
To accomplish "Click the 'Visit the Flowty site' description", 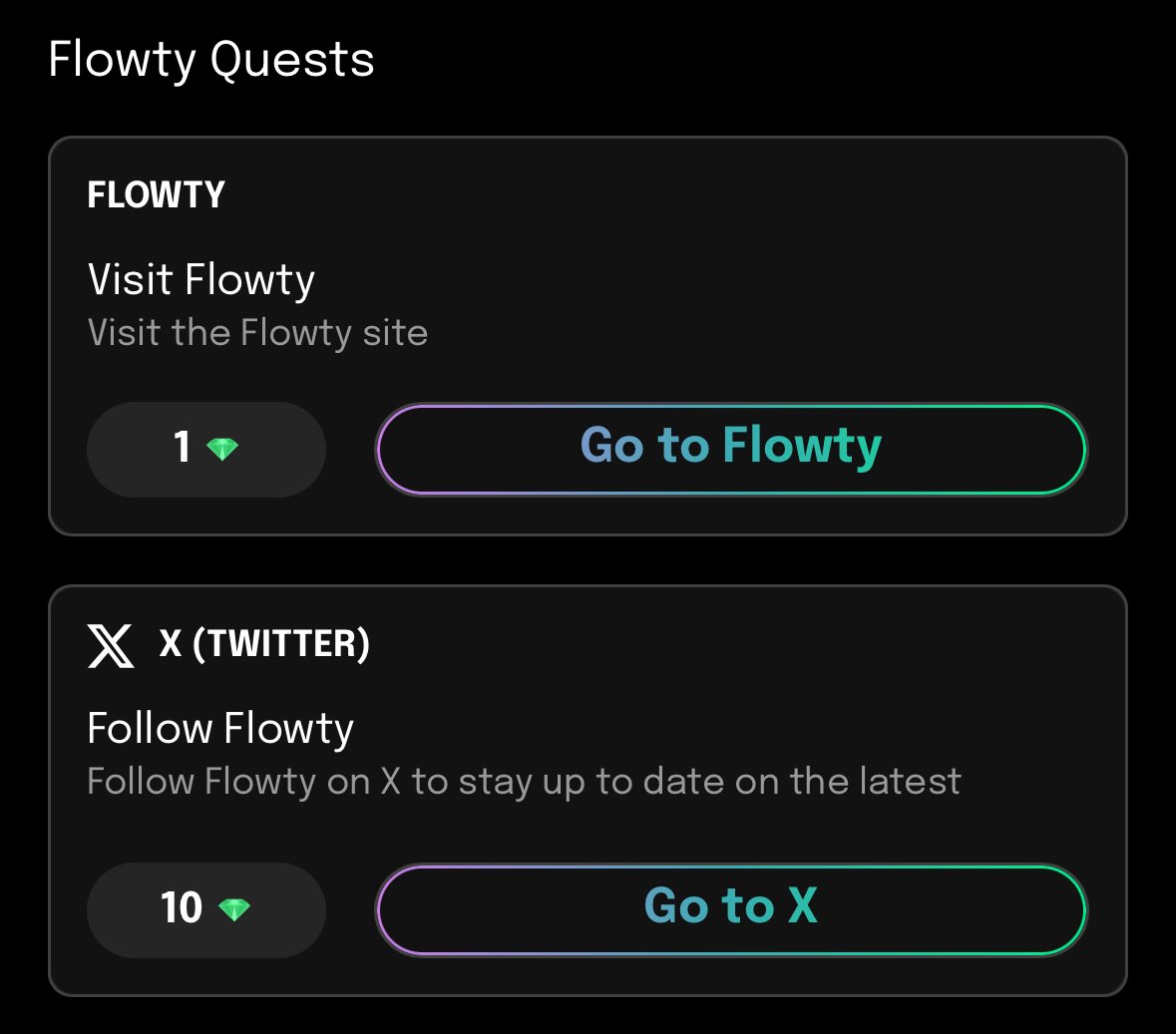I will click(x=257, y=333).
